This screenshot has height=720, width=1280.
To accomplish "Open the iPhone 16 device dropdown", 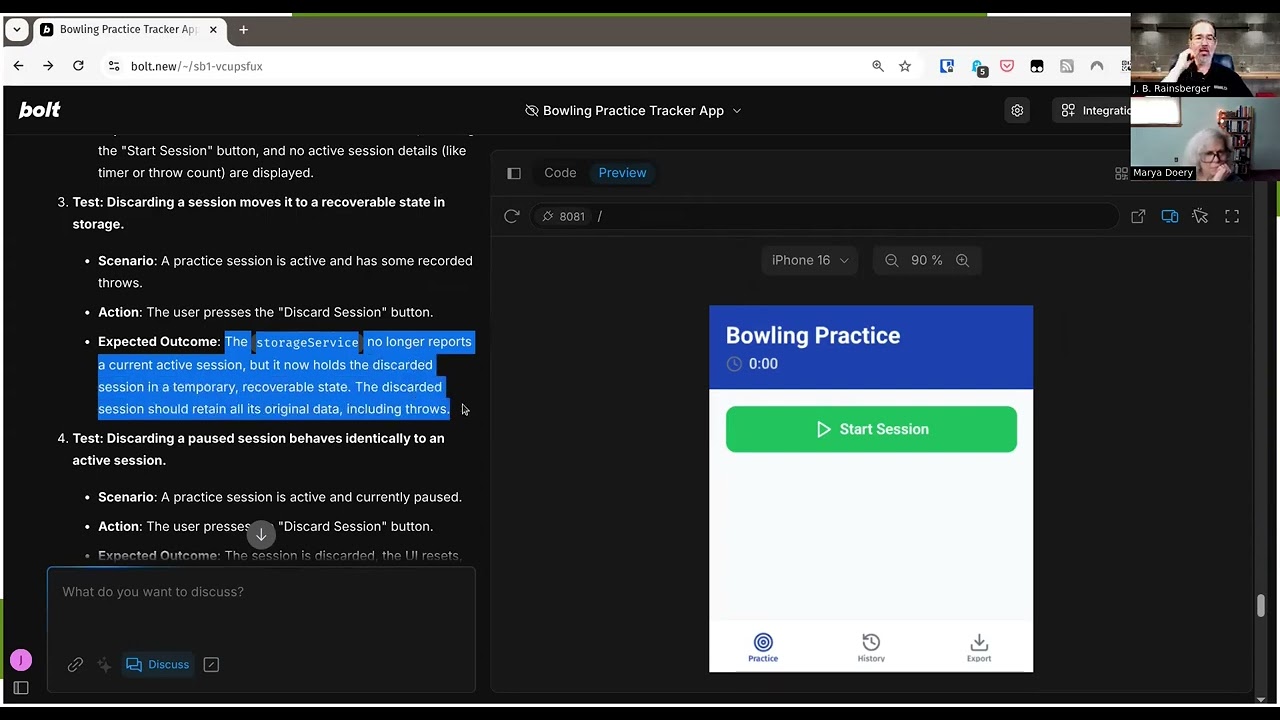I will 810,260.
